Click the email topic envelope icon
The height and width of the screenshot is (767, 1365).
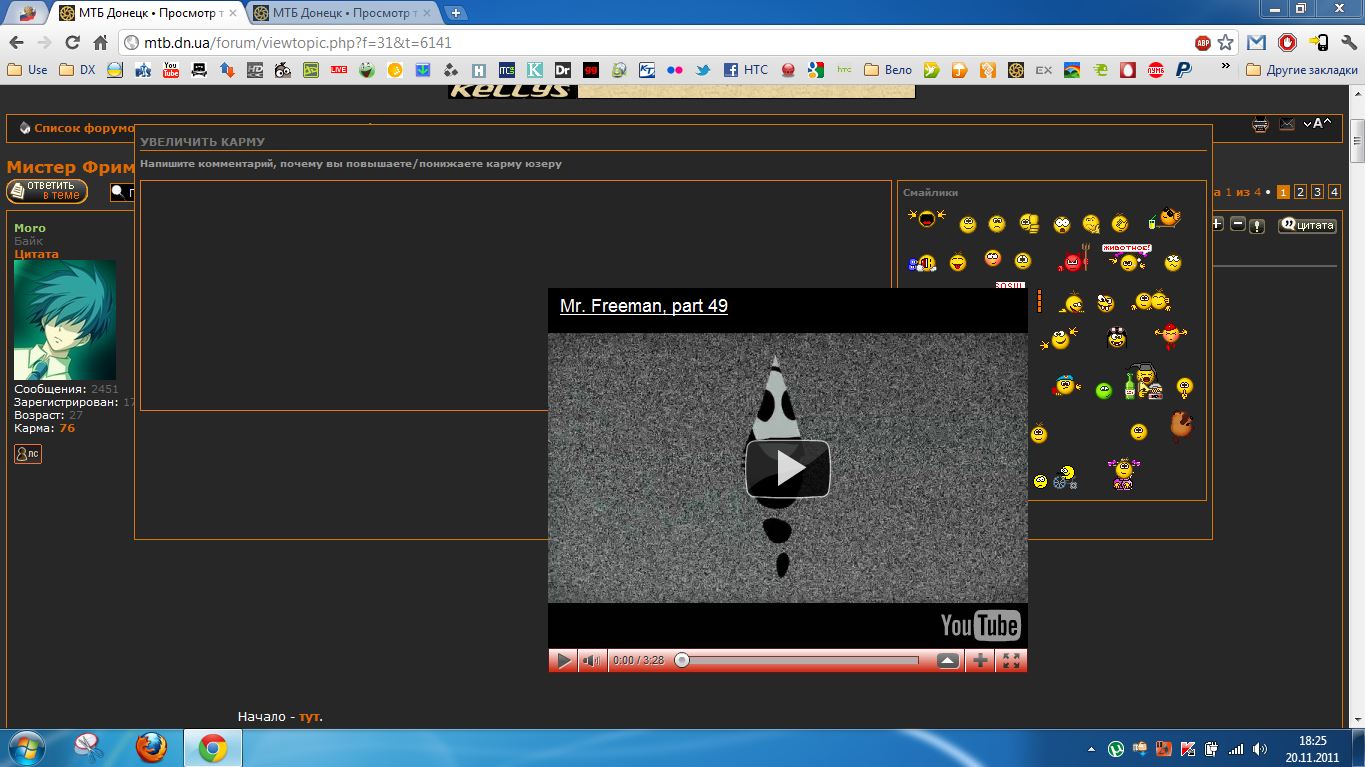[1287, 125]
